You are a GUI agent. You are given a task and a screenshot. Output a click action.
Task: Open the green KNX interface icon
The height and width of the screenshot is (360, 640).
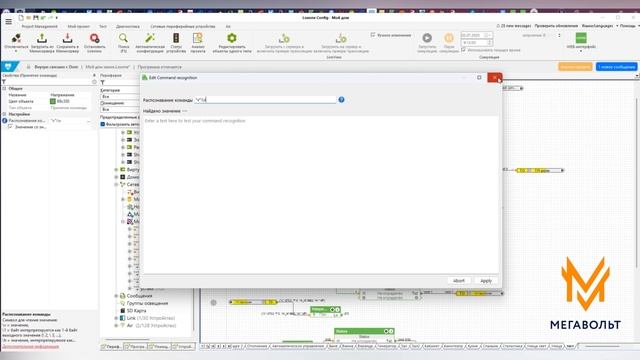(x=581, y=38)
